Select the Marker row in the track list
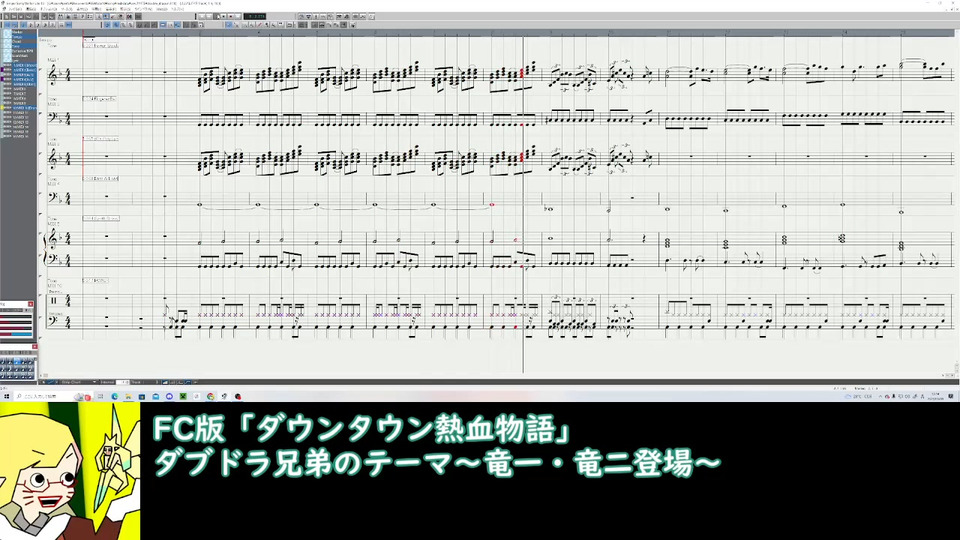The height and width of the screenshot is (540, 960). click(18, 32)
